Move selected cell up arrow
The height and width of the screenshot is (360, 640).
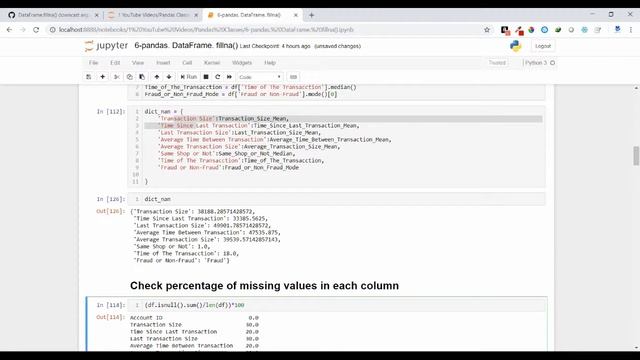coord(157,77)
